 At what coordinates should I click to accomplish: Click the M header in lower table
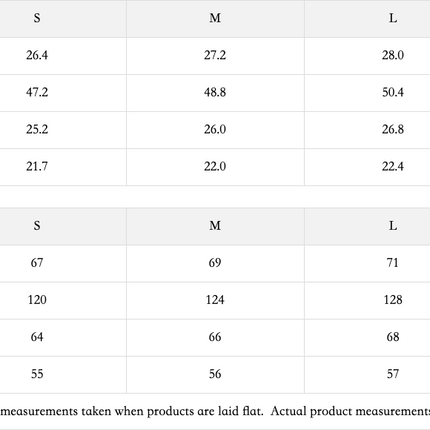coord(215,226)
